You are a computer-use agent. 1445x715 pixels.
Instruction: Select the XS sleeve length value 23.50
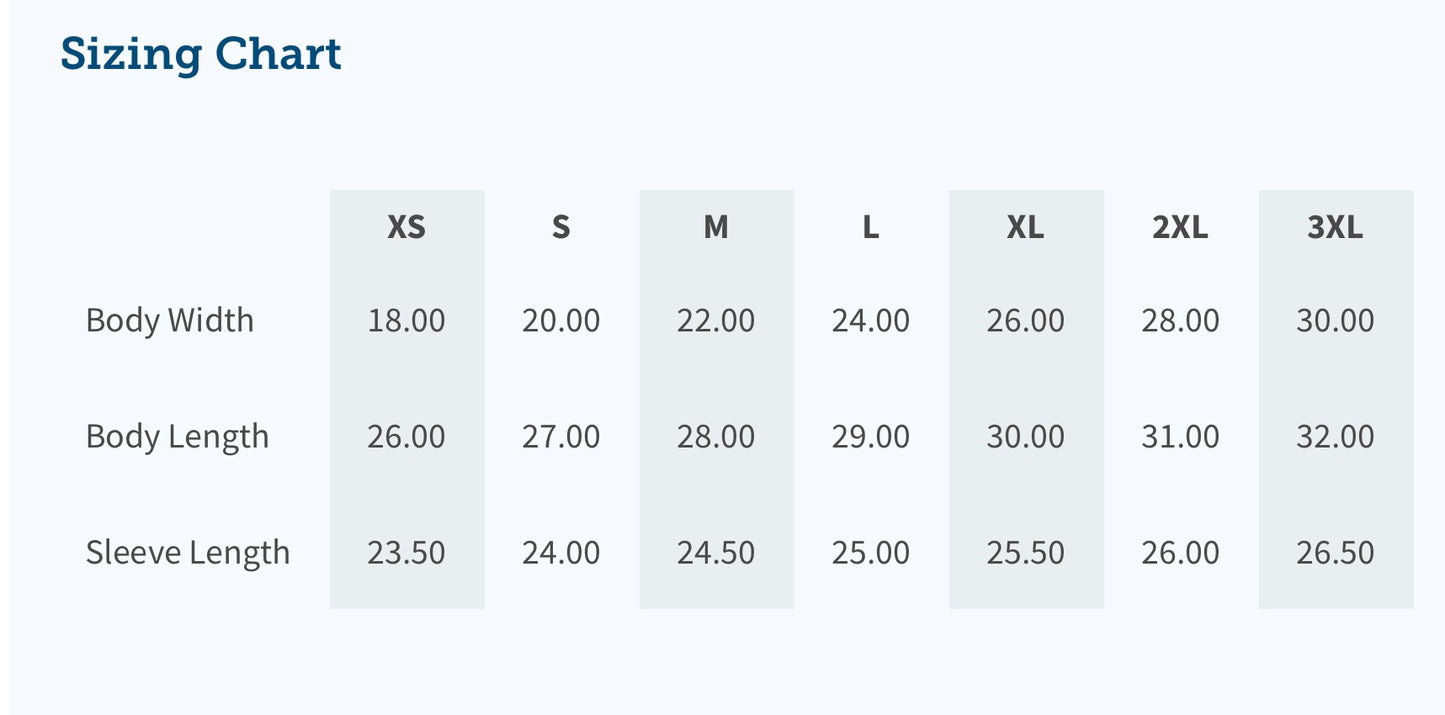[x=406, y=553]
